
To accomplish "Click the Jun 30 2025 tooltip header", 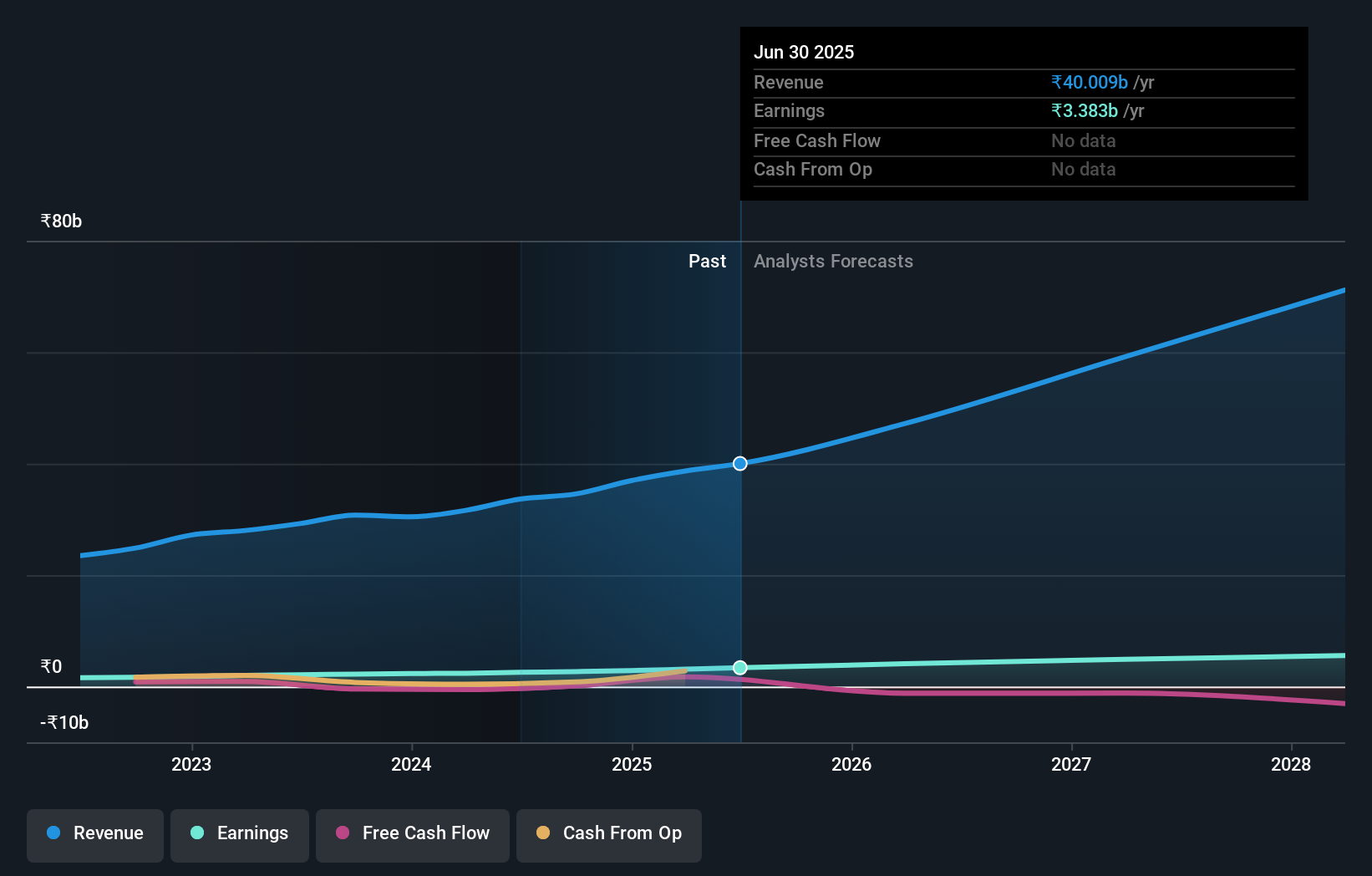I will [804, 52].
